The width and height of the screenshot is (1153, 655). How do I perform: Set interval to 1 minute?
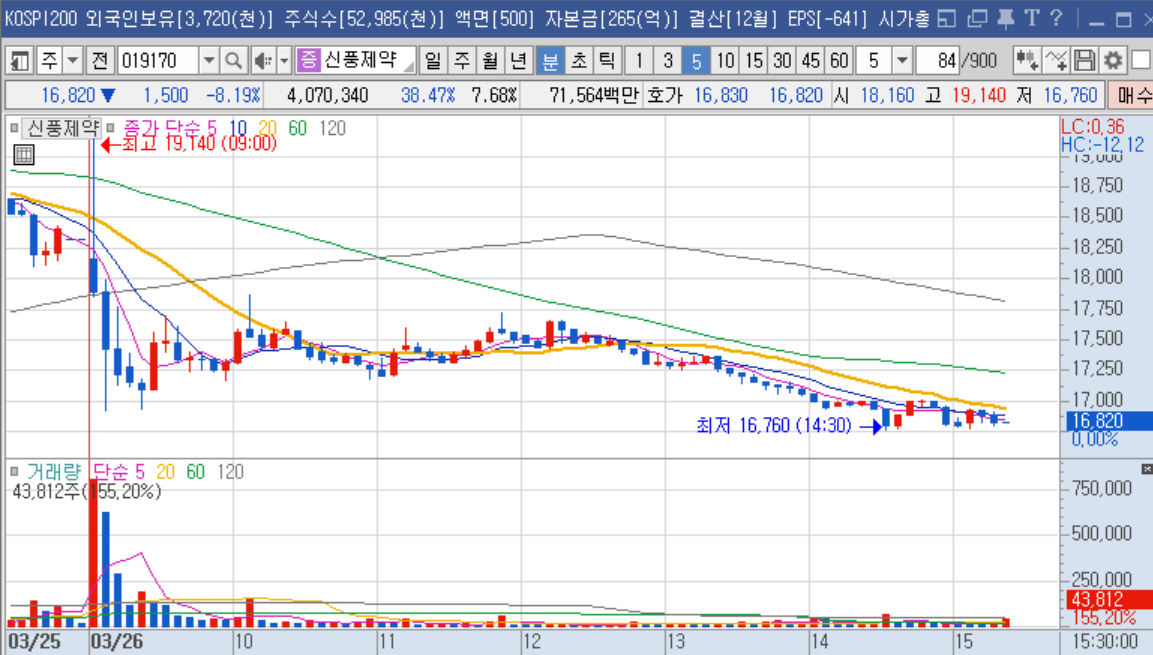click(x=639, y=60)
